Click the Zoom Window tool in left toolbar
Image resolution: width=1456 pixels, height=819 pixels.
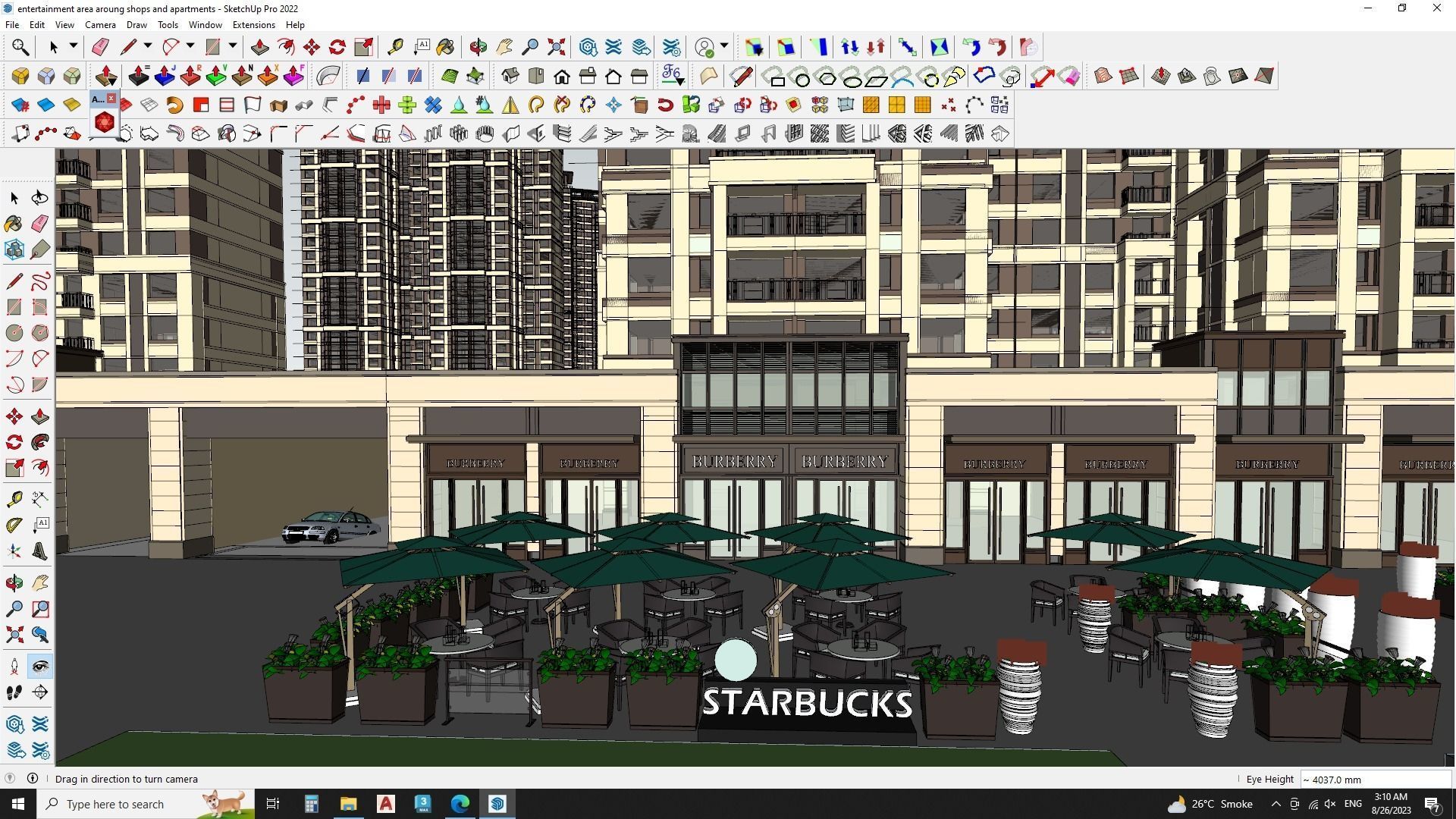tap(40, 609)
